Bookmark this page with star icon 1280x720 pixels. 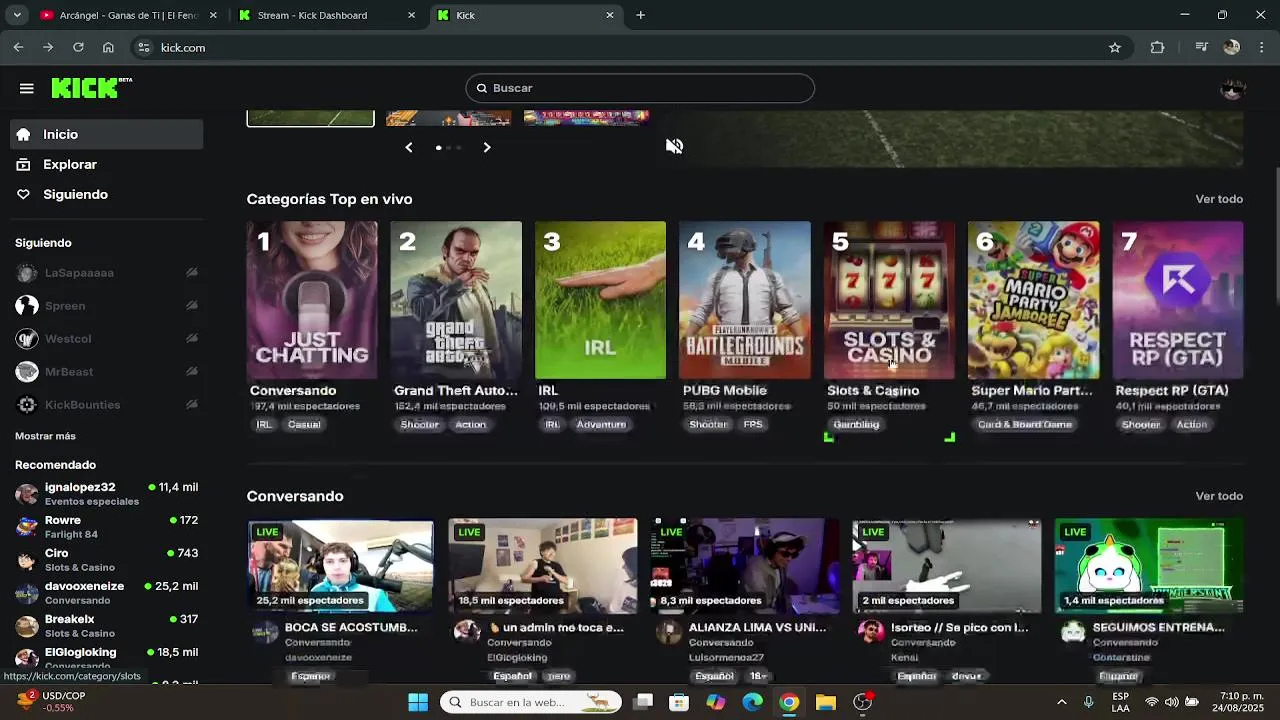pyautogui.click(x=1114, y=47)
